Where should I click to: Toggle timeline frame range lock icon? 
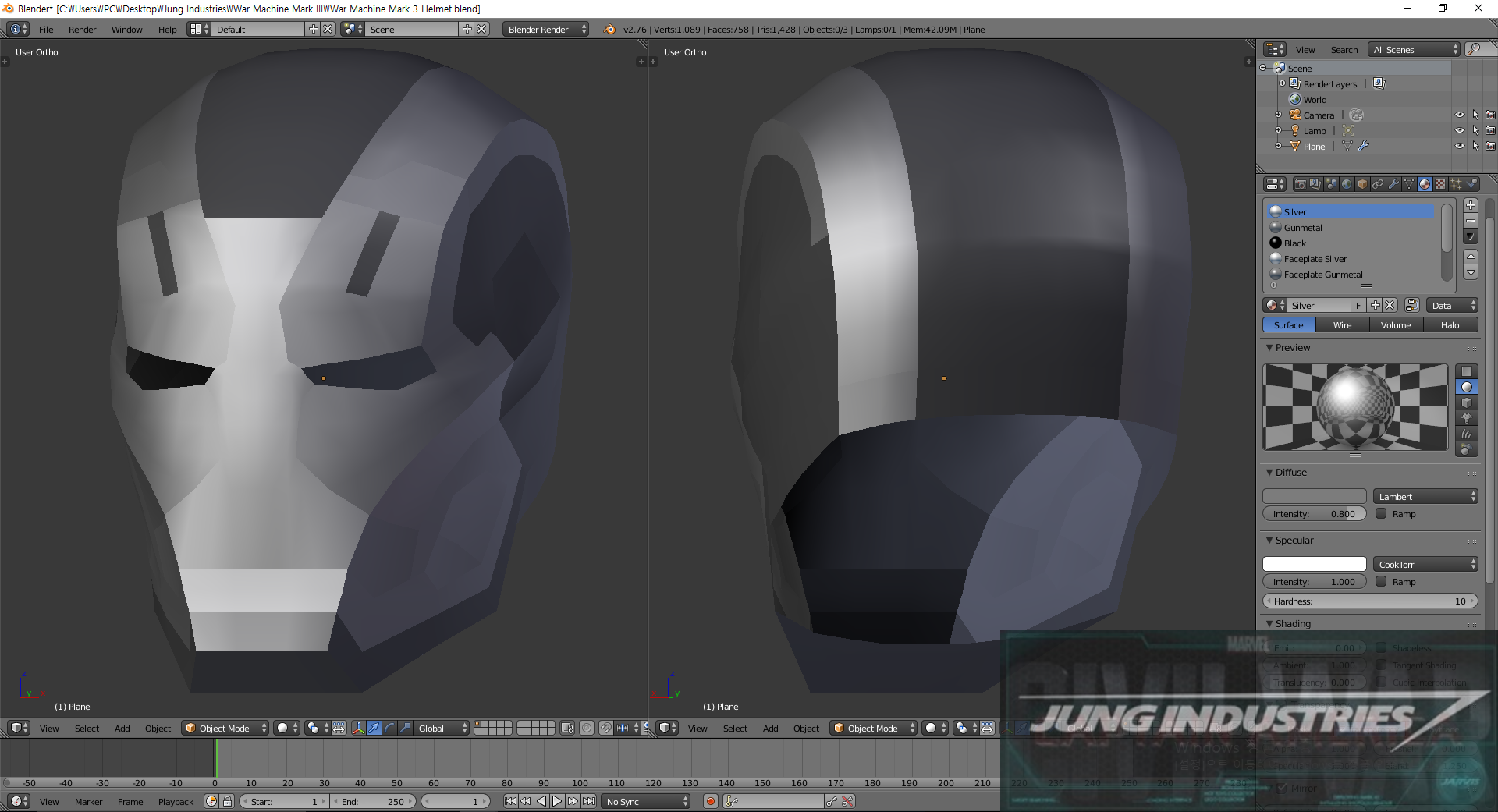[228, 801]
